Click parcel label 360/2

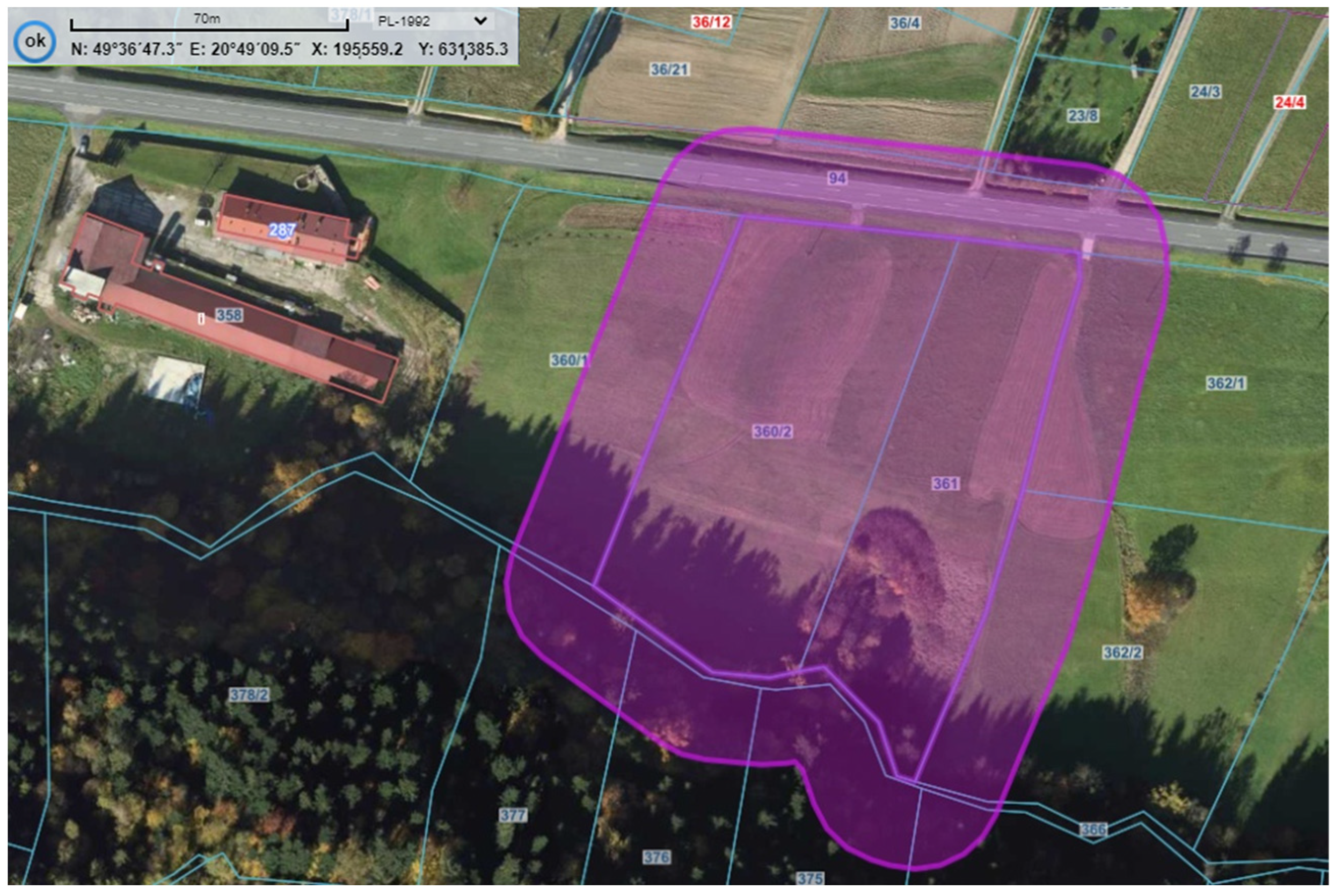(x=772, y=431)
